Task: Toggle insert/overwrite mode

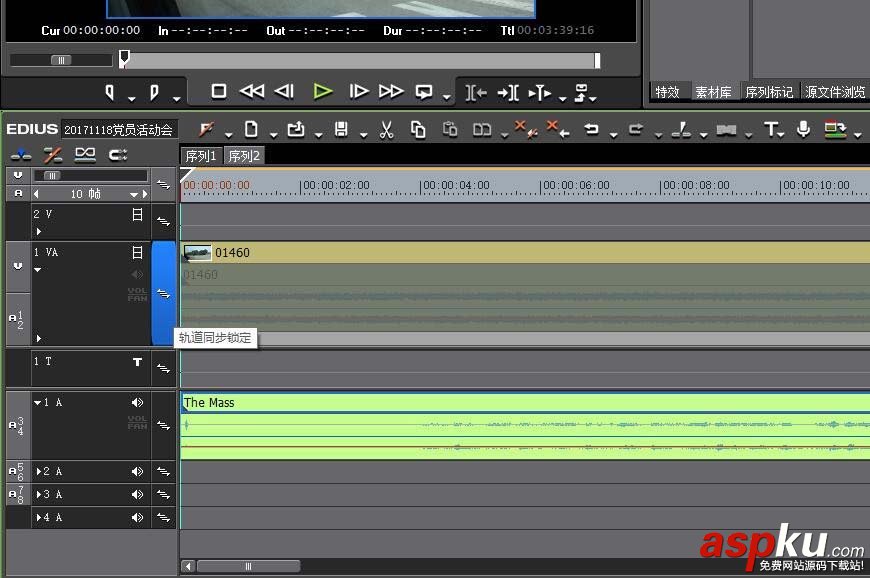Action: (21, 155)
